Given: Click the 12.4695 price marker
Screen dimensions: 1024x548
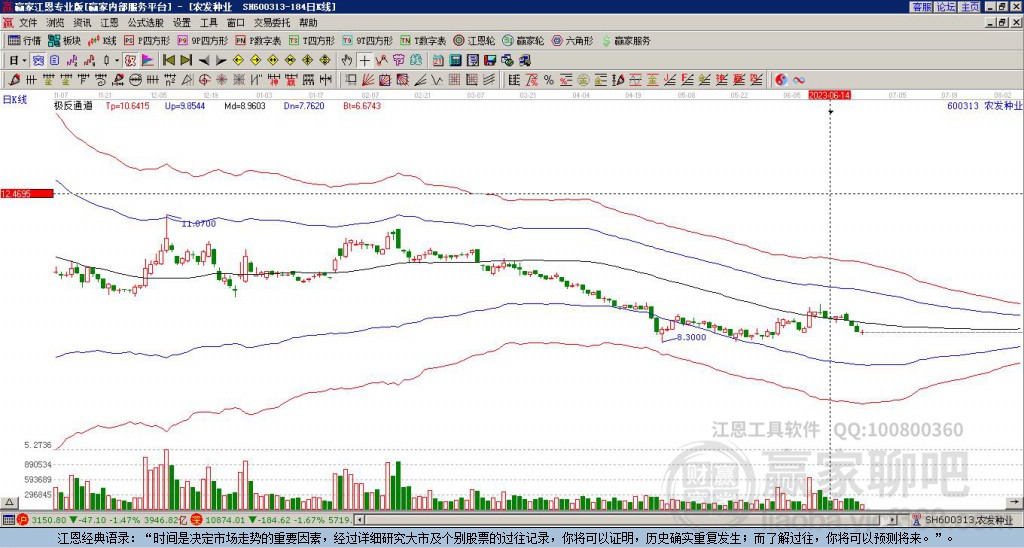Looking at the screenshot, I should click(27, 194).
